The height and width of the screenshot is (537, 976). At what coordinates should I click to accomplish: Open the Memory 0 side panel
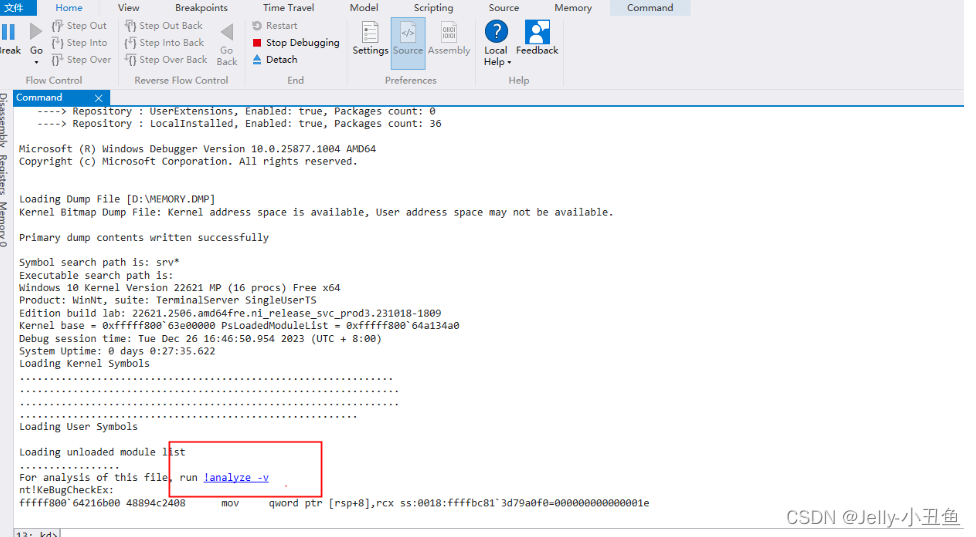pos(4,224)
